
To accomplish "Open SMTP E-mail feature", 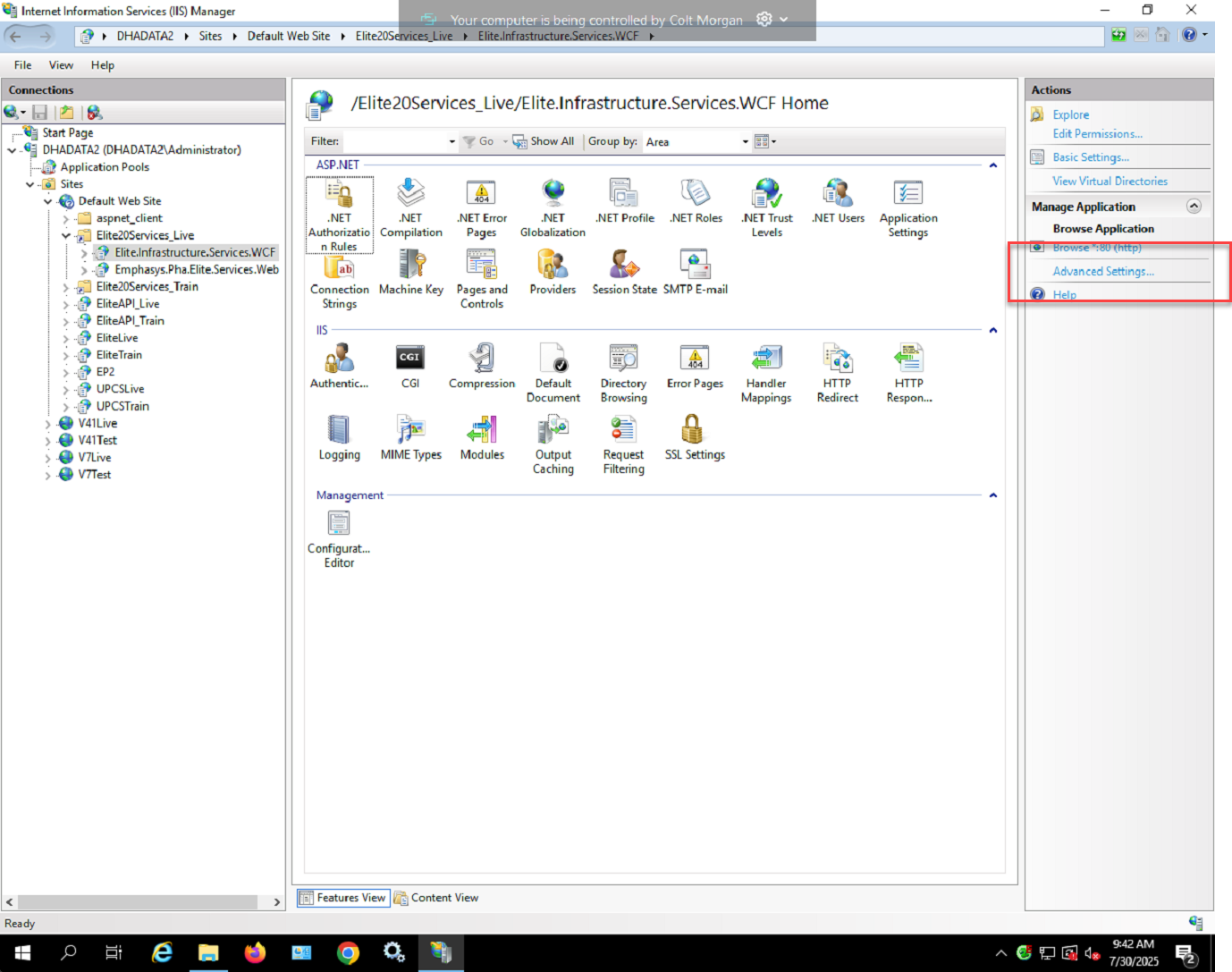I will [696, 273].
